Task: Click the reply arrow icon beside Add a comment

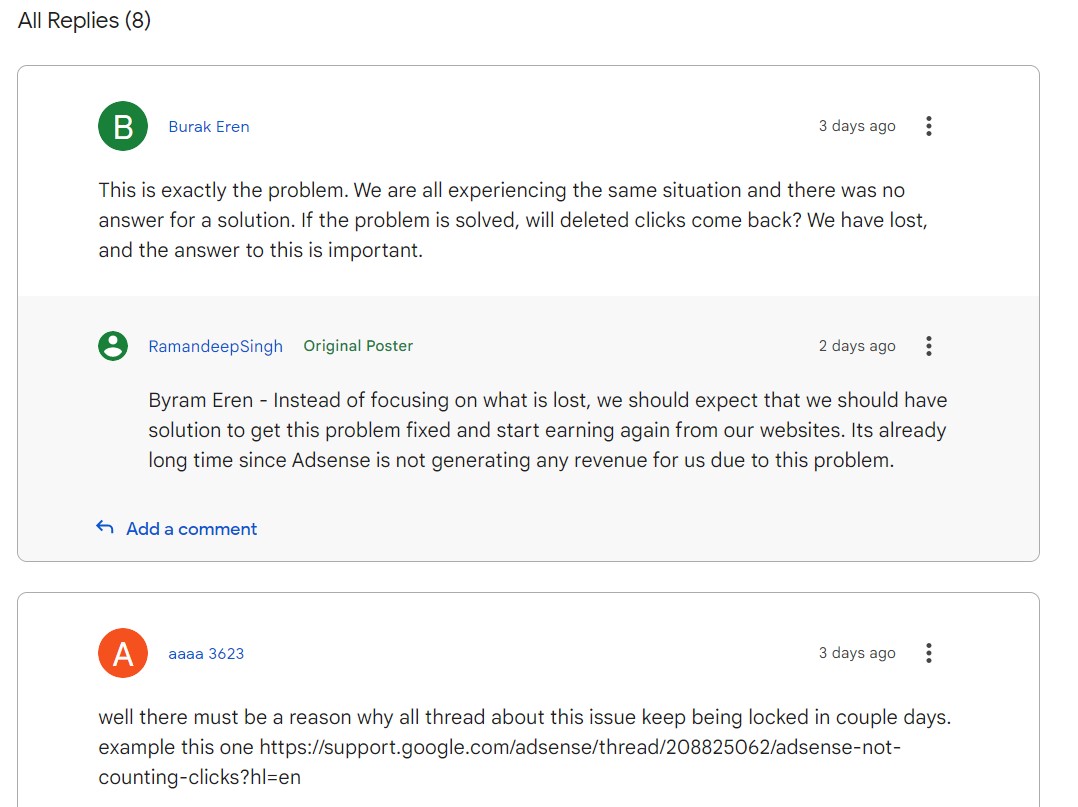Action: coord(104,527)
